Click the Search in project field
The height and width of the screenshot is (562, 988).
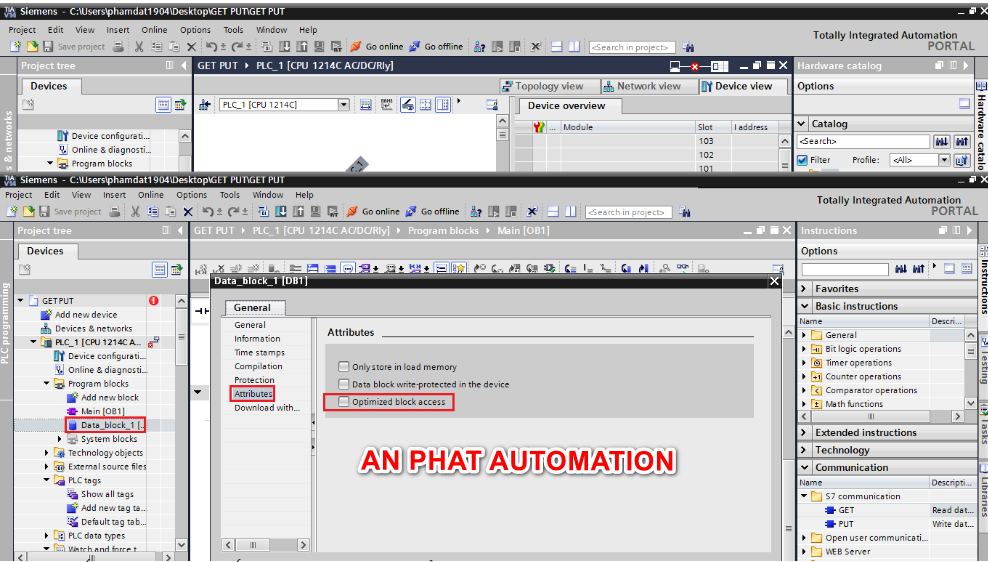(627, 212)
